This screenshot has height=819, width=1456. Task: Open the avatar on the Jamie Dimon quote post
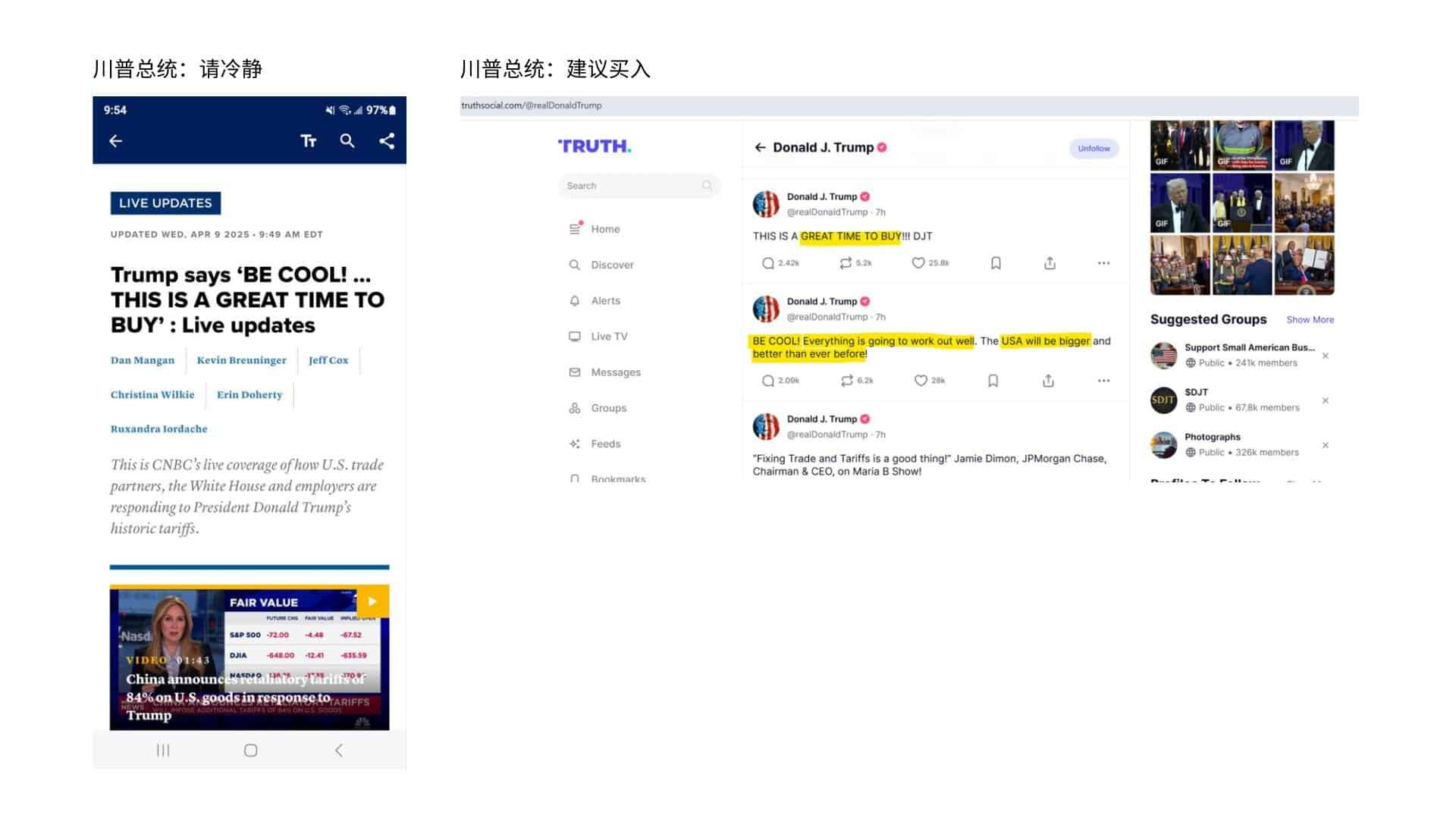(766, 426)
